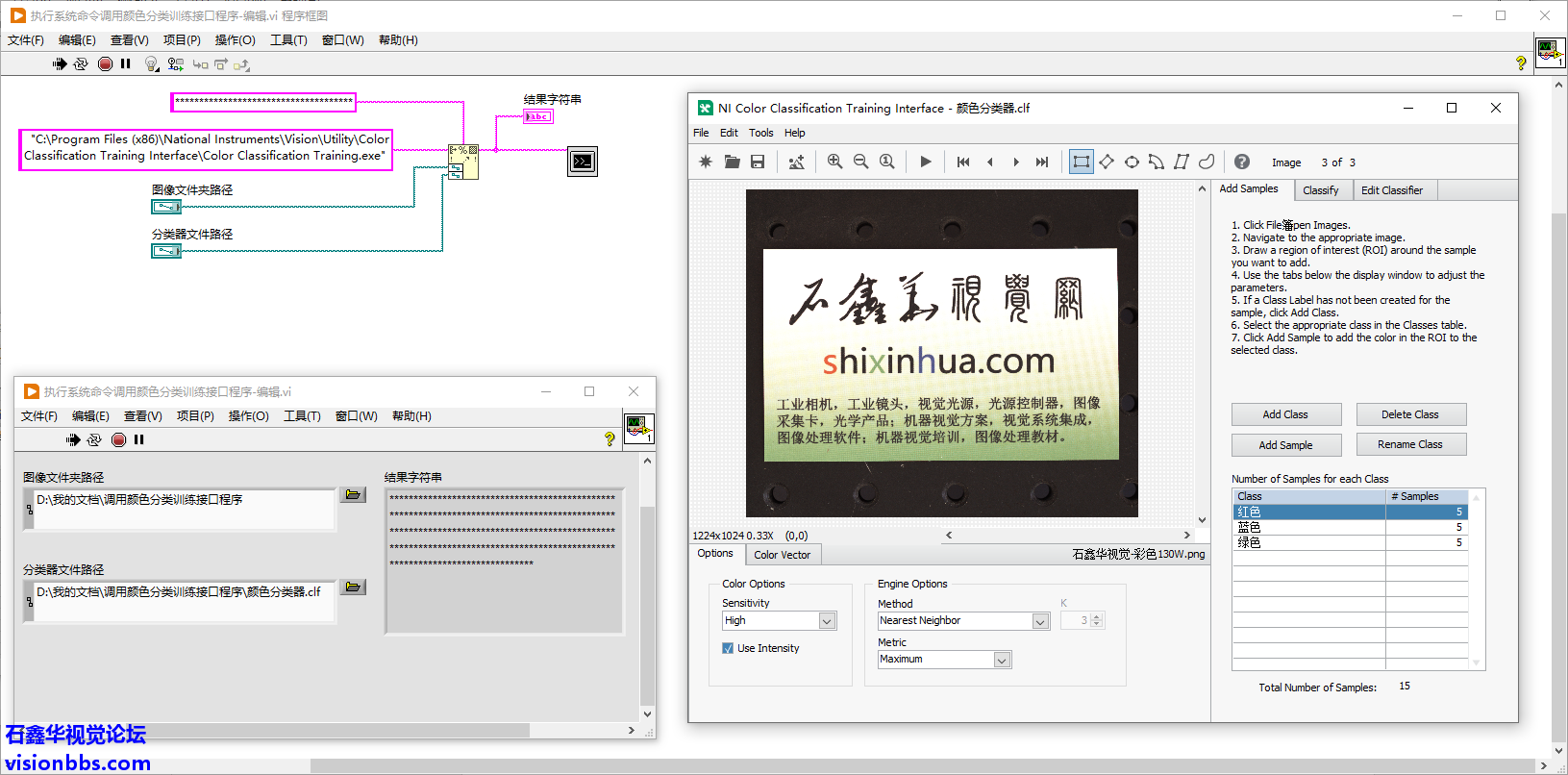
Task: Zoom in on the image
Action: 834,162
